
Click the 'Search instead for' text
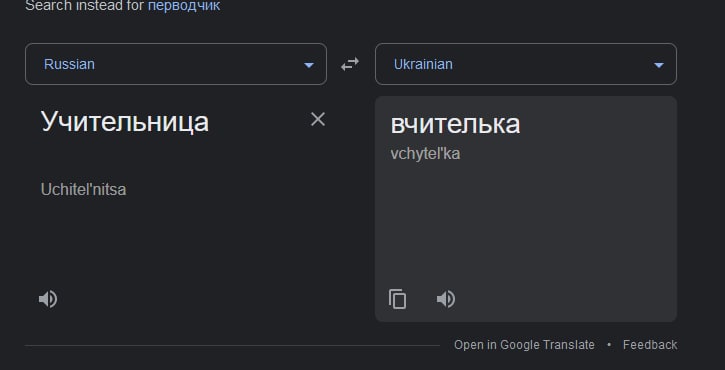(x=85, y=6)
